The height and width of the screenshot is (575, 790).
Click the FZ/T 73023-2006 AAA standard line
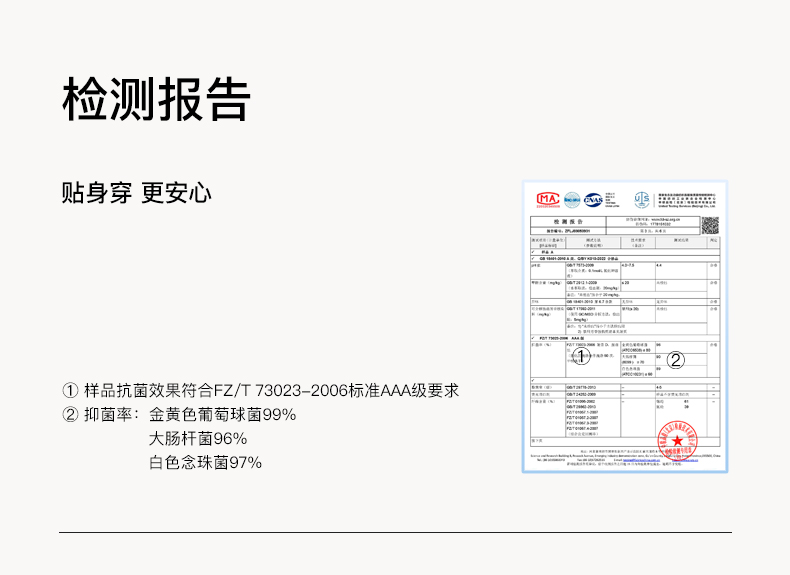coord(260,391)
